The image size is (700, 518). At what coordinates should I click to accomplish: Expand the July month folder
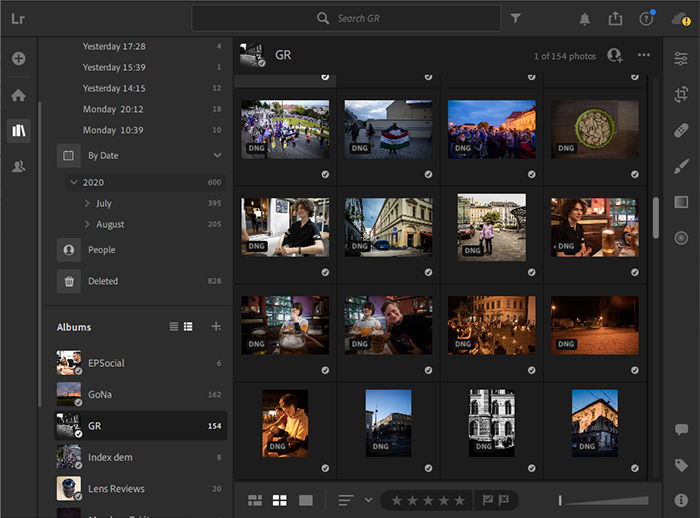tap(88, 203)
